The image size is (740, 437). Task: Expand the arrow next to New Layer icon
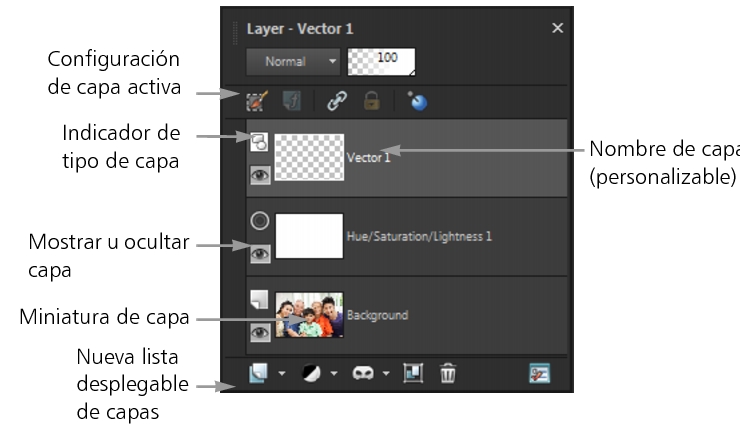282,374
